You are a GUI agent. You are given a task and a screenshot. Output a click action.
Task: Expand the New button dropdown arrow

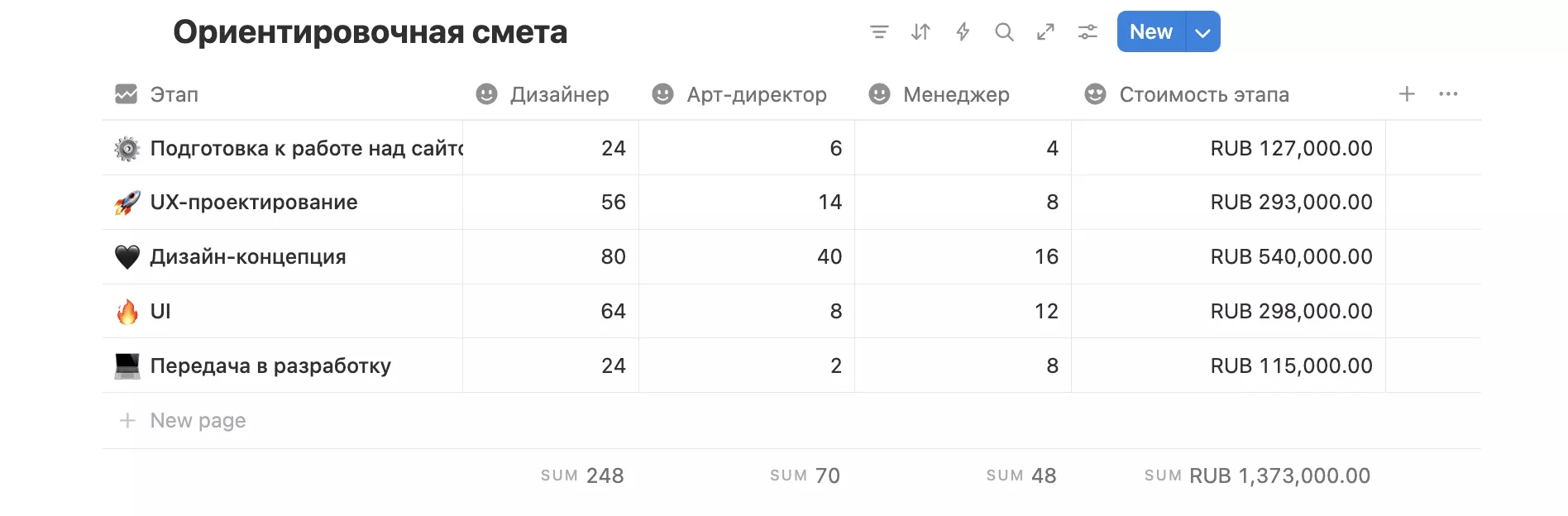tap(1203, 32)
